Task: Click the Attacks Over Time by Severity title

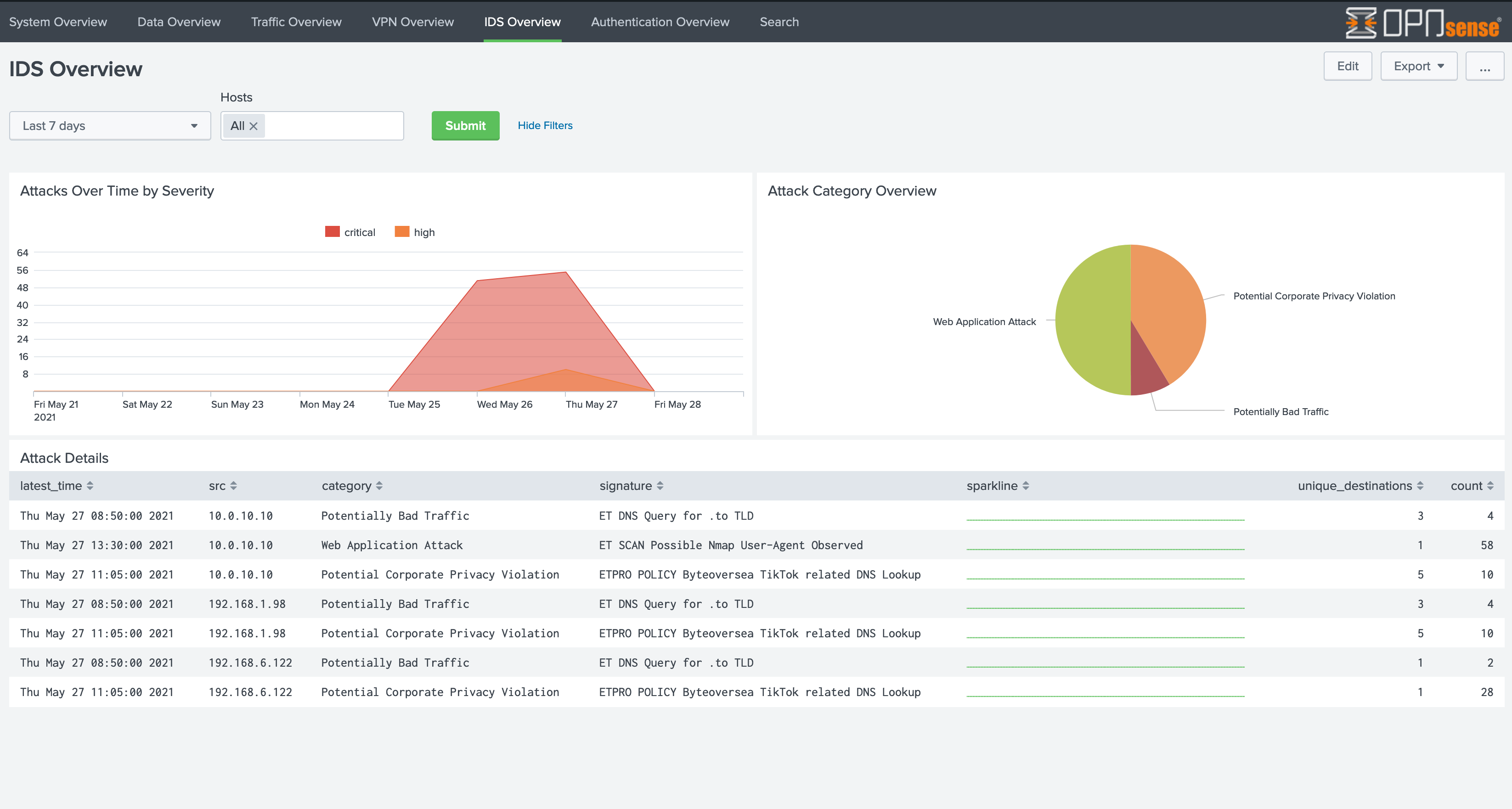Action: 117,191
